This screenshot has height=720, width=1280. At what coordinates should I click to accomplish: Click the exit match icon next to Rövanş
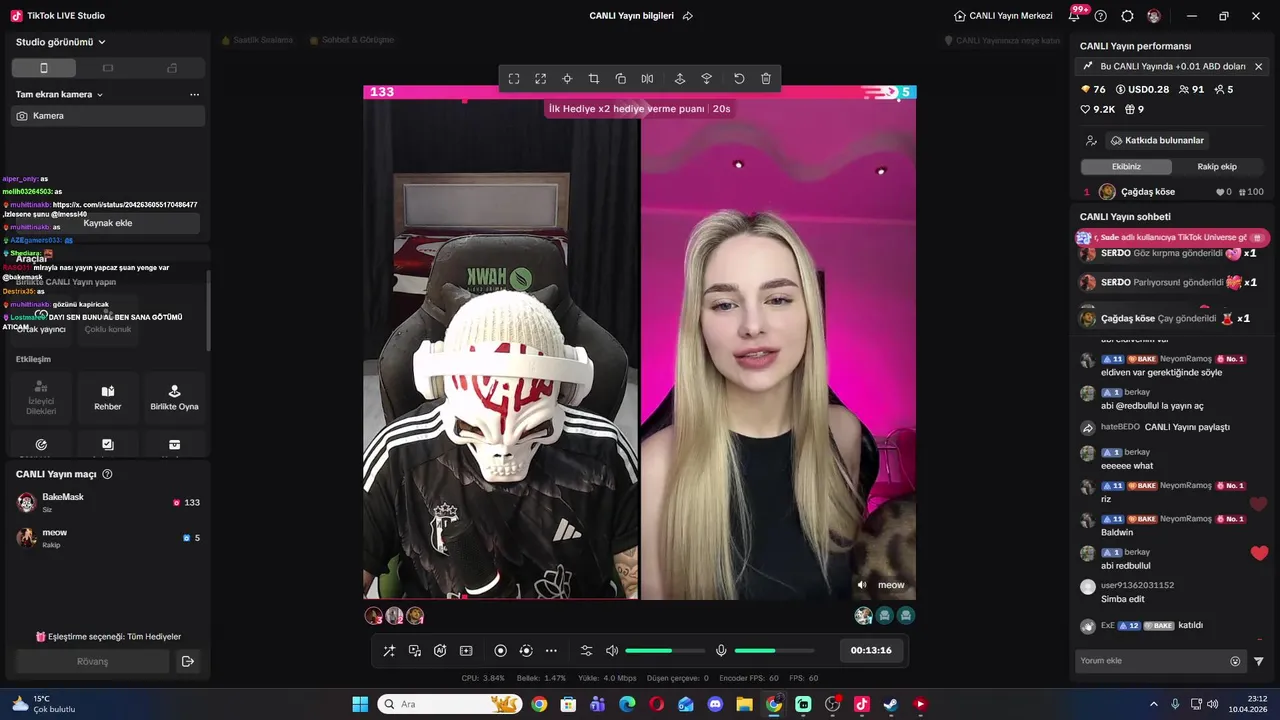[187, 661]
